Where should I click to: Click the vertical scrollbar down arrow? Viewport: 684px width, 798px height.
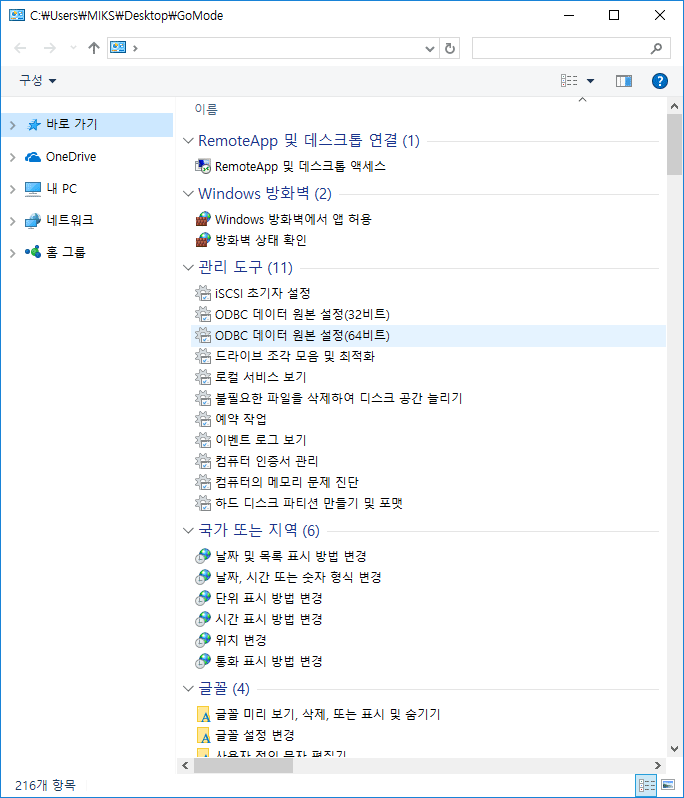tap(674, 749)
